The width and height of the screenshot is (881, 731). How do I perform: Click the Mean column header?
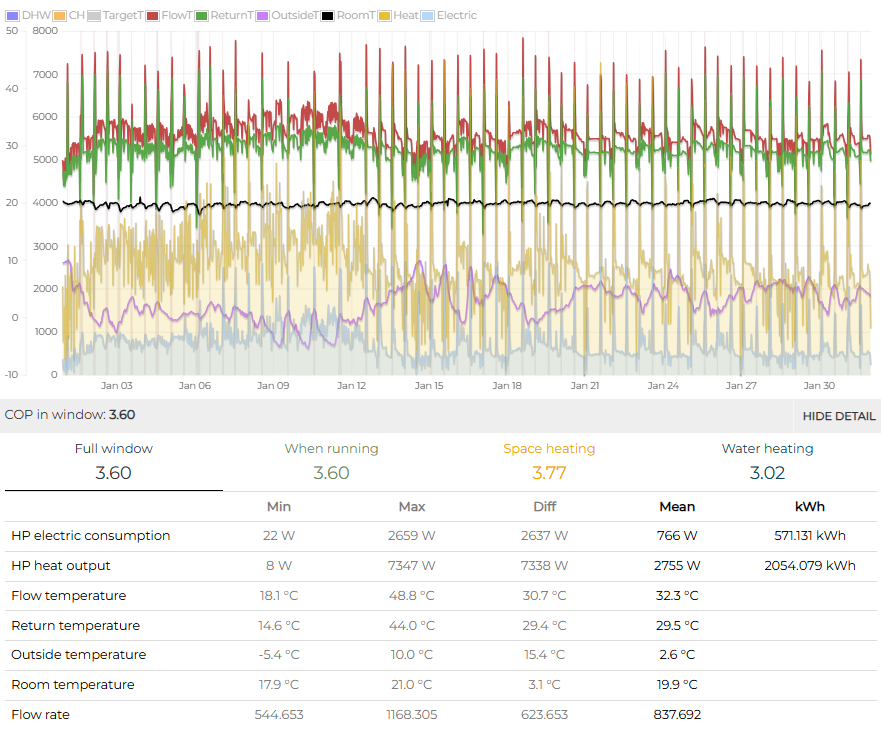pos(677,507)
